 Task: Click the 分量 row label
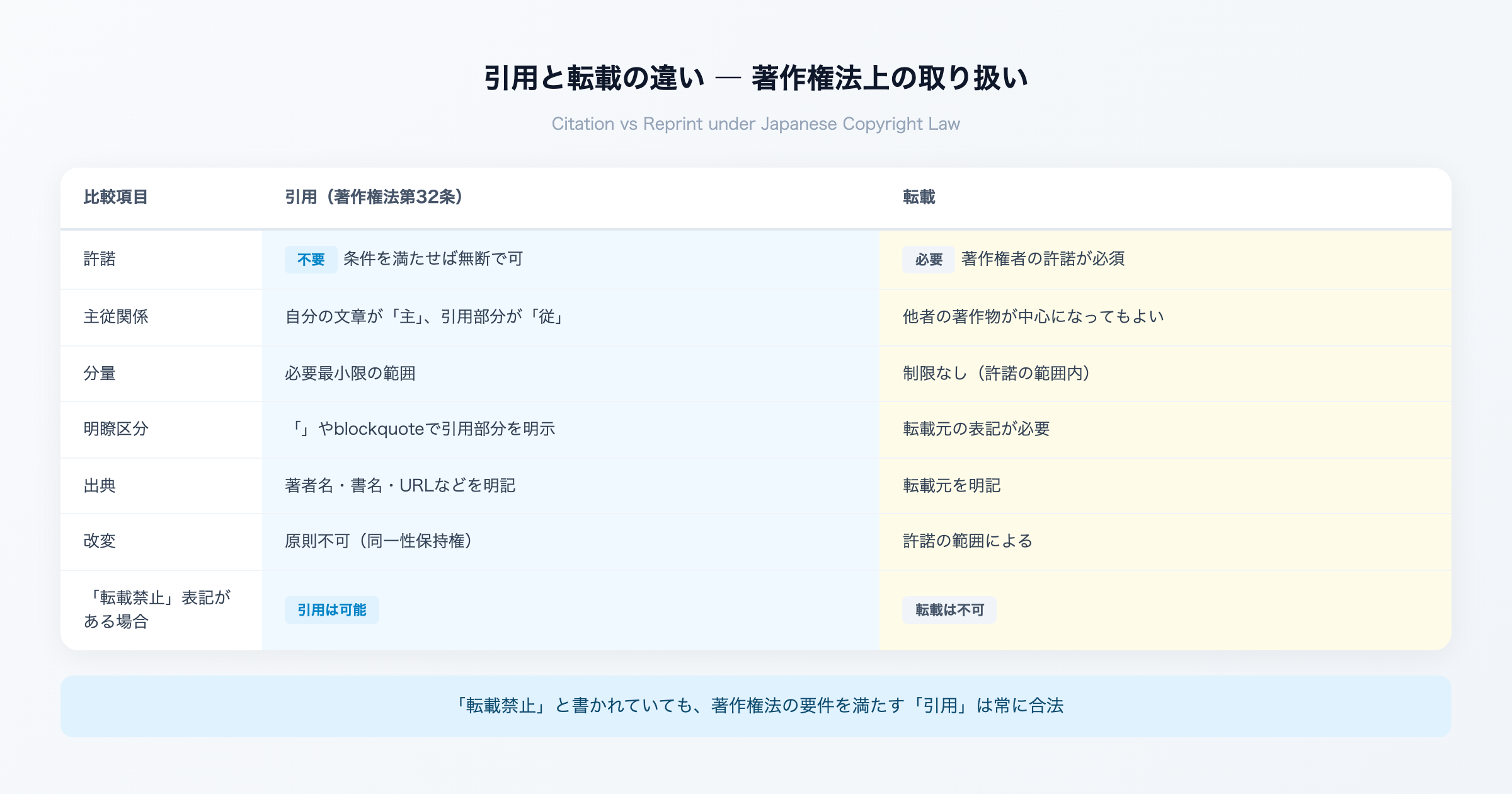[100, 373]
